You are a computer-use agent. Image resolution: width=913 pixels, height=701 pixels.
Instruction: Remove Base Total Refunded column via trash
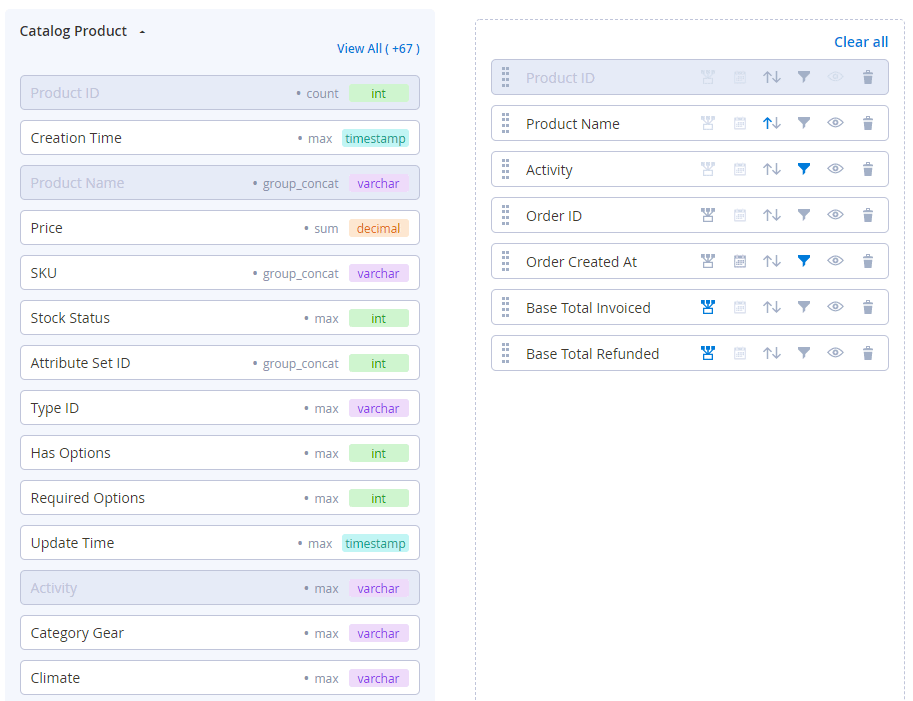click(x=867, y=354)
